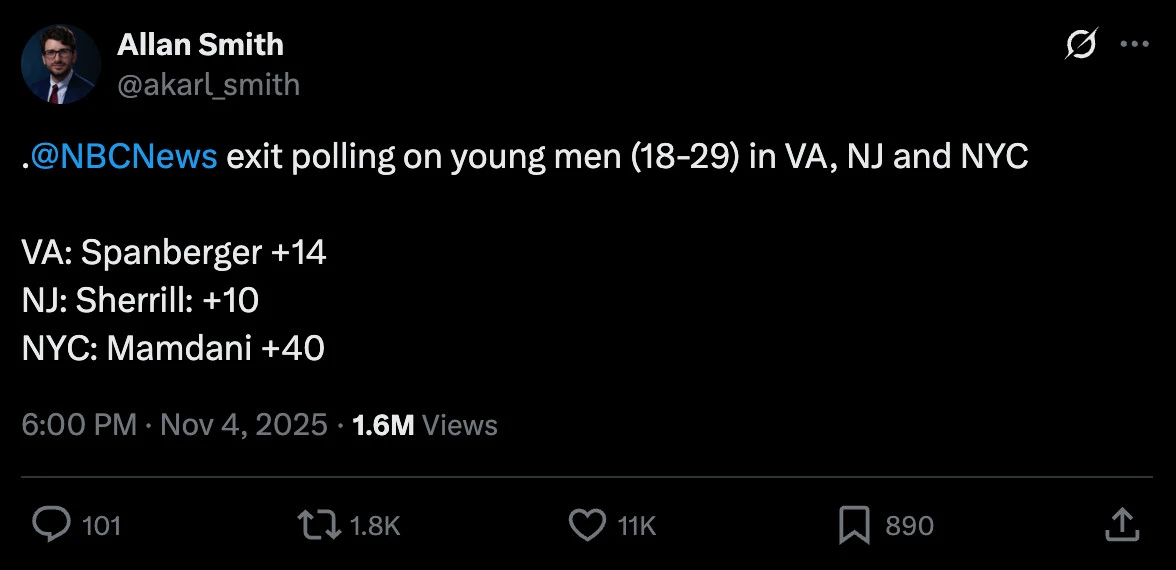Image resolution: width=1176 pixels, height=570 pixels.
Task: Click the "NJ: Sherrill: +10" text line
Action: coord(141,300)
